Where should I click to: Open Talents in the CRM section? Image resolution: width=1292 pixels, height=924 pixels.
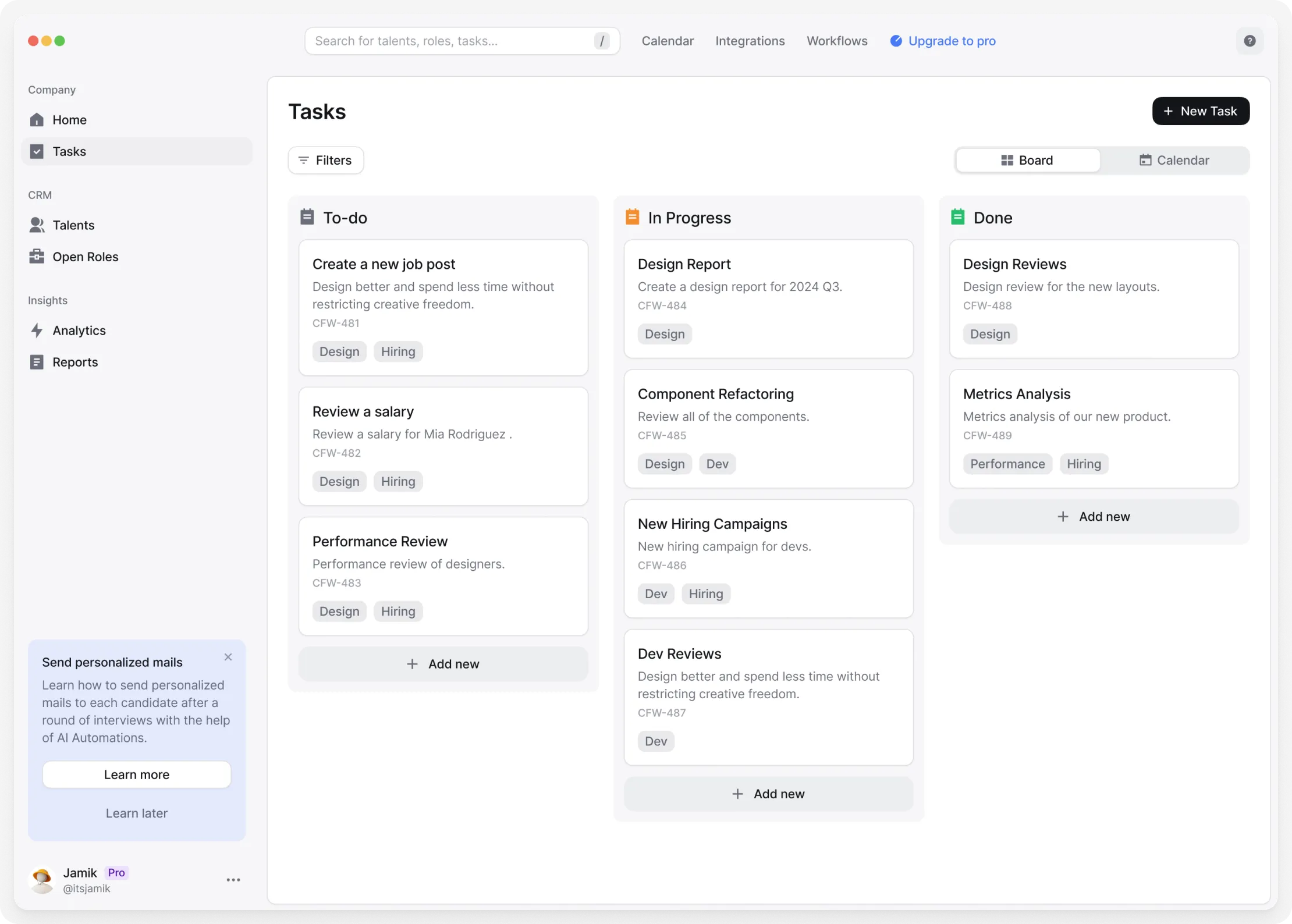coord(73,225)
